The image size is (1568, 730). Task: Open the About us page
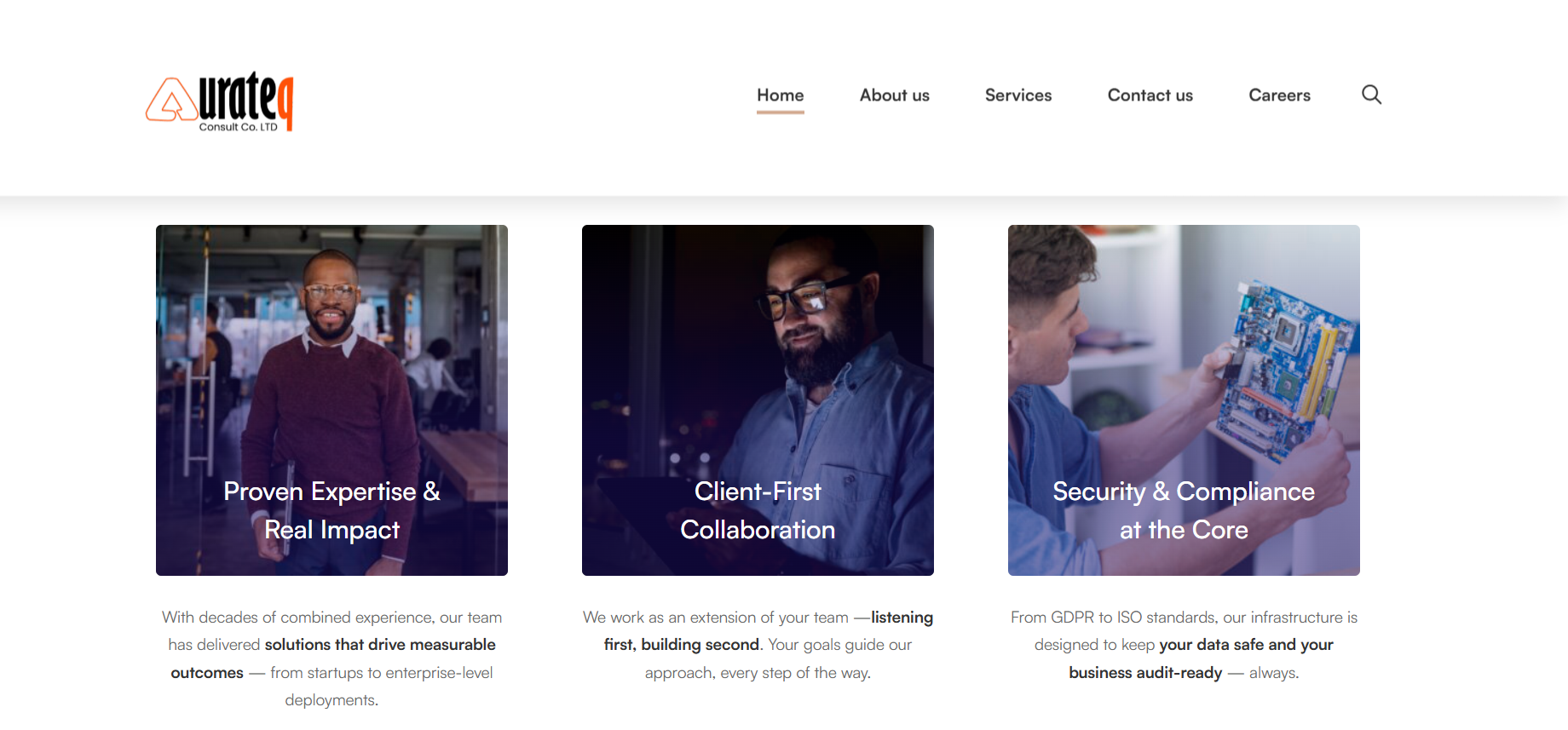pyautogui.click(x=894, y=95)
